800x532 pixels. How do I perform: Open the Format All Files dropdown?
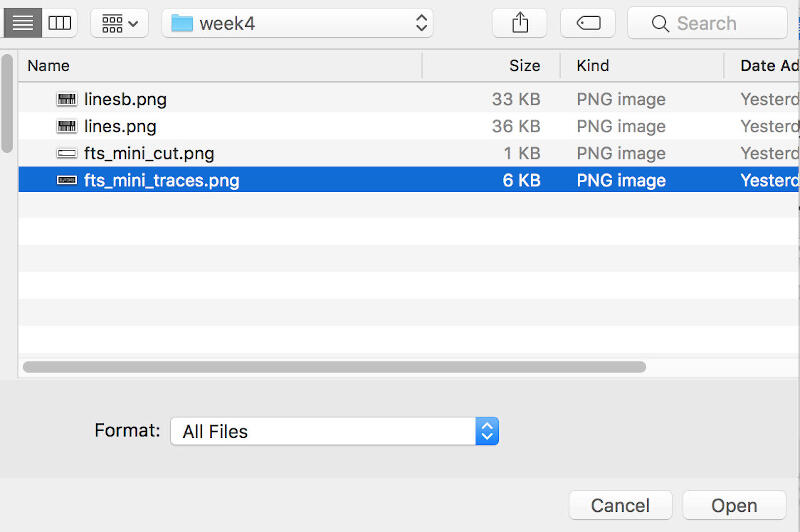334,431
